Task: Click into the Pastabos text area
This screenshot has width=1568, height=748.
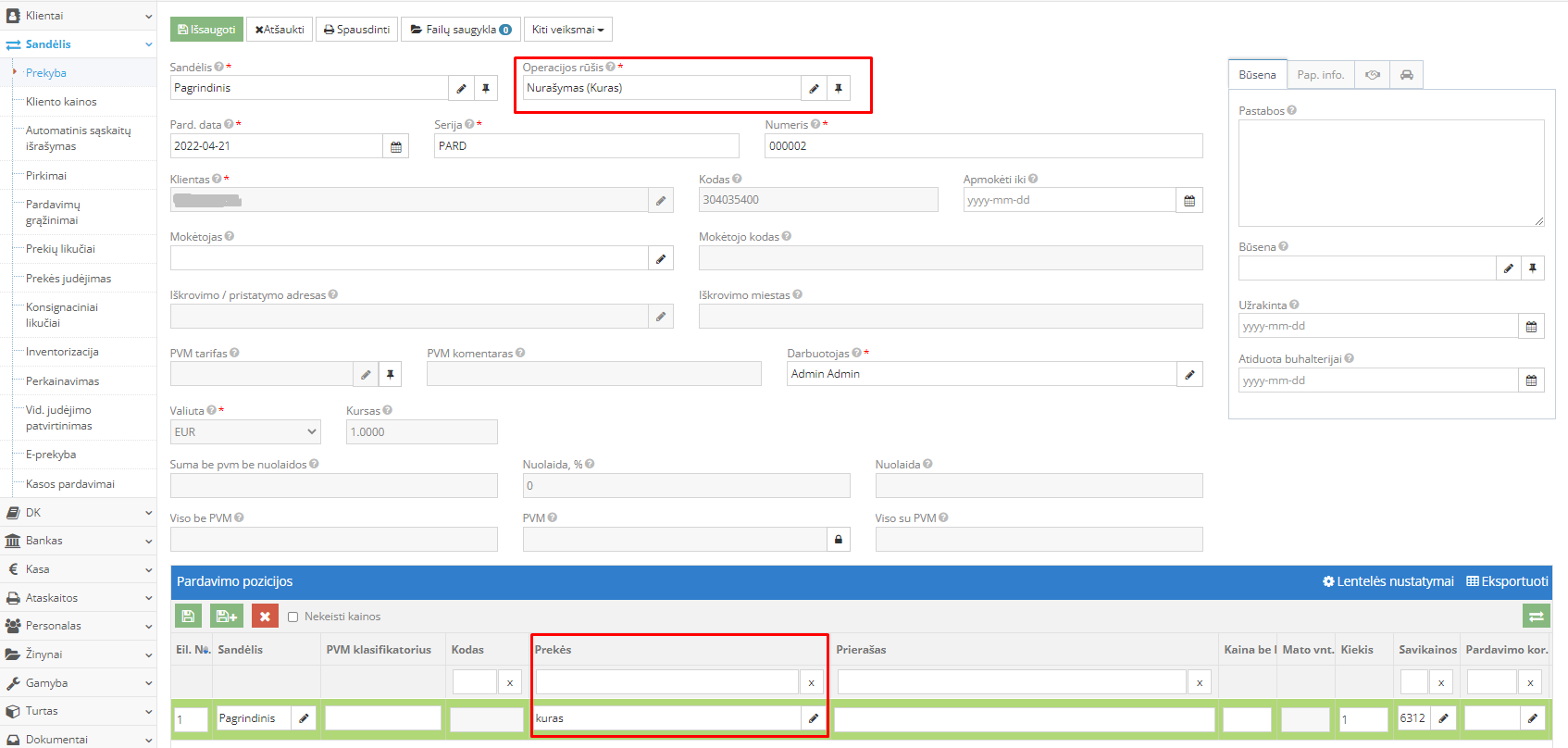Action: click(x=1390, y=173)
